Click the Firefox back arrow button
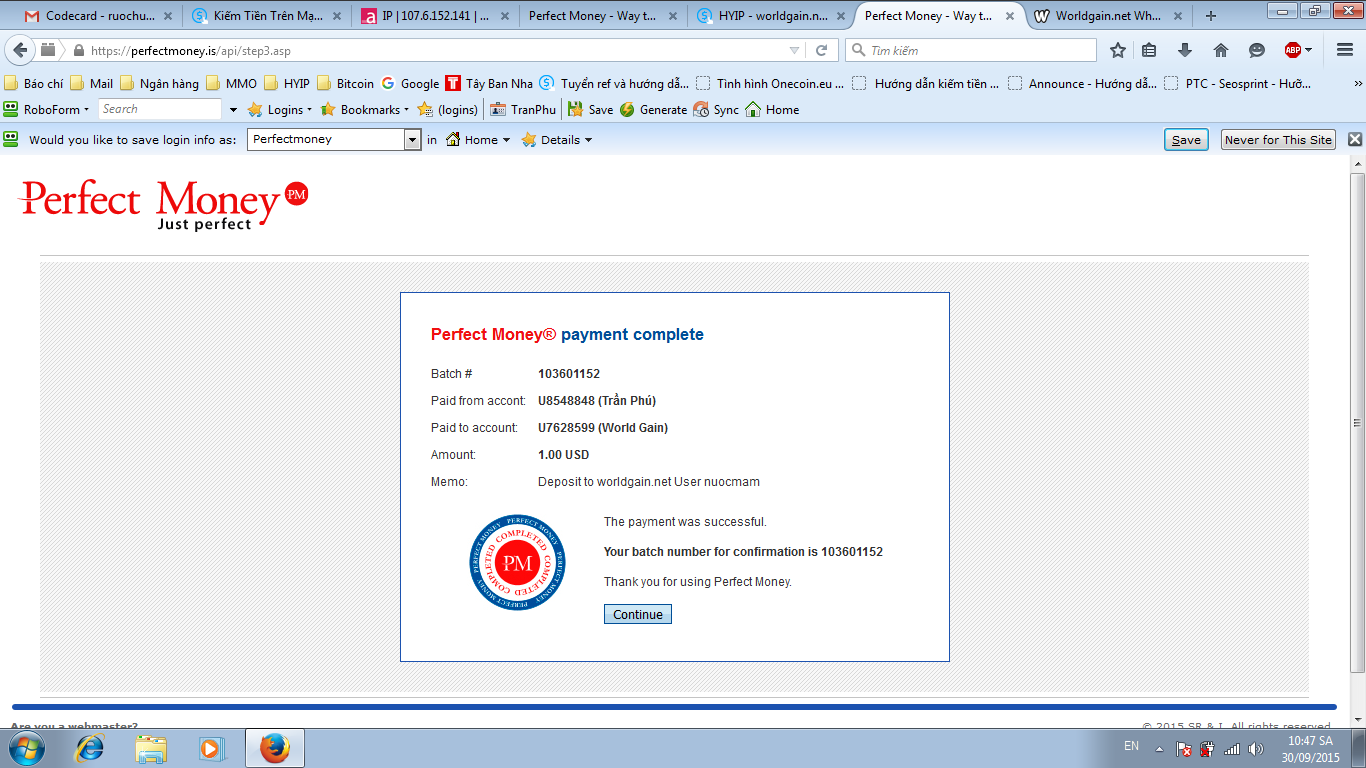The height and width of the screenshot is (768, 1366). (20, 50)
